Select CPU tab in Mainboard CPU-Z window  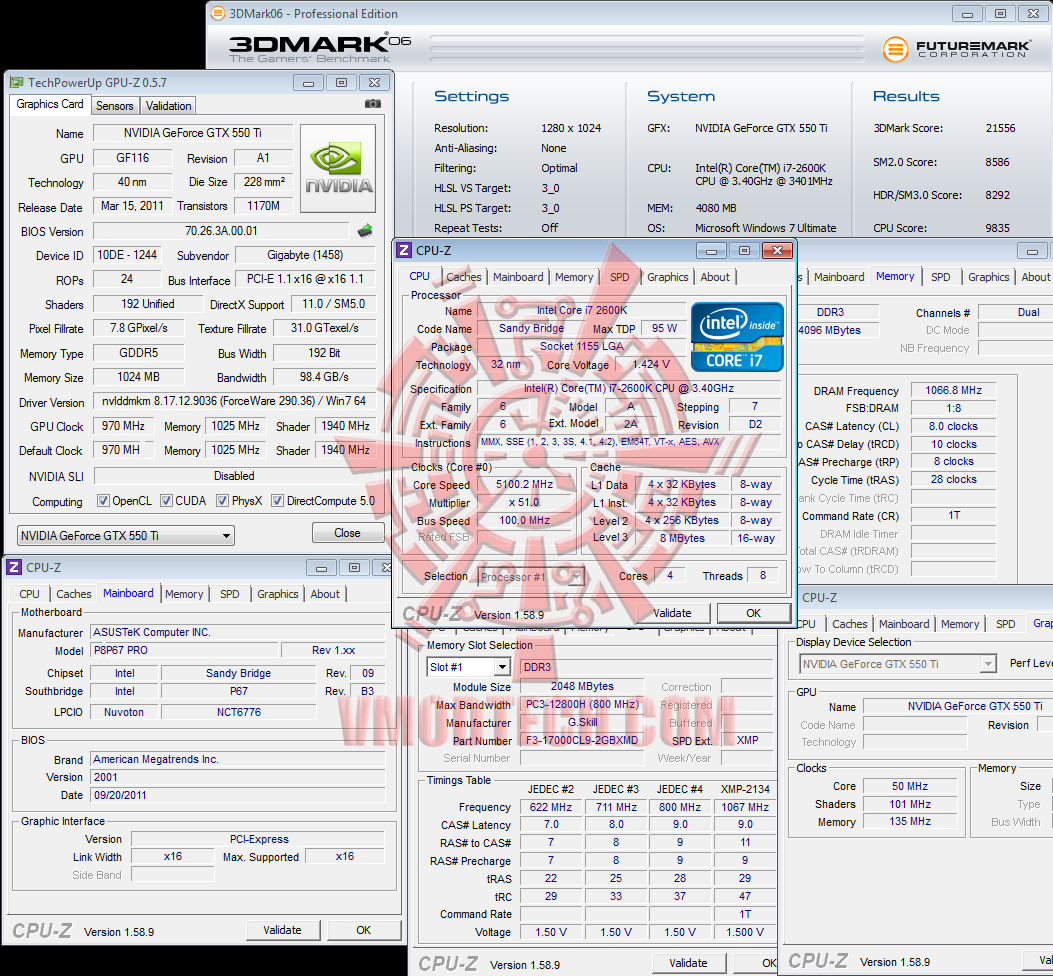(30, 594)
